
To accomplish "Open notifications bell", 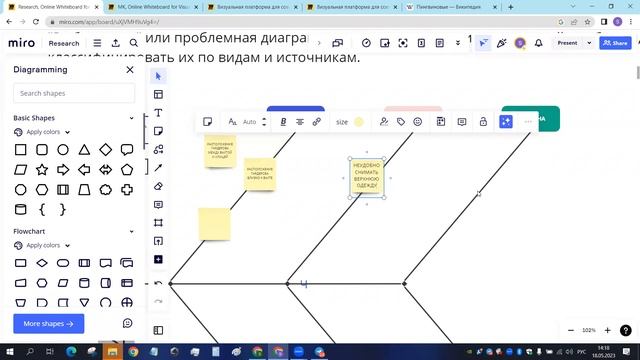I will click(x=539, y=43).
